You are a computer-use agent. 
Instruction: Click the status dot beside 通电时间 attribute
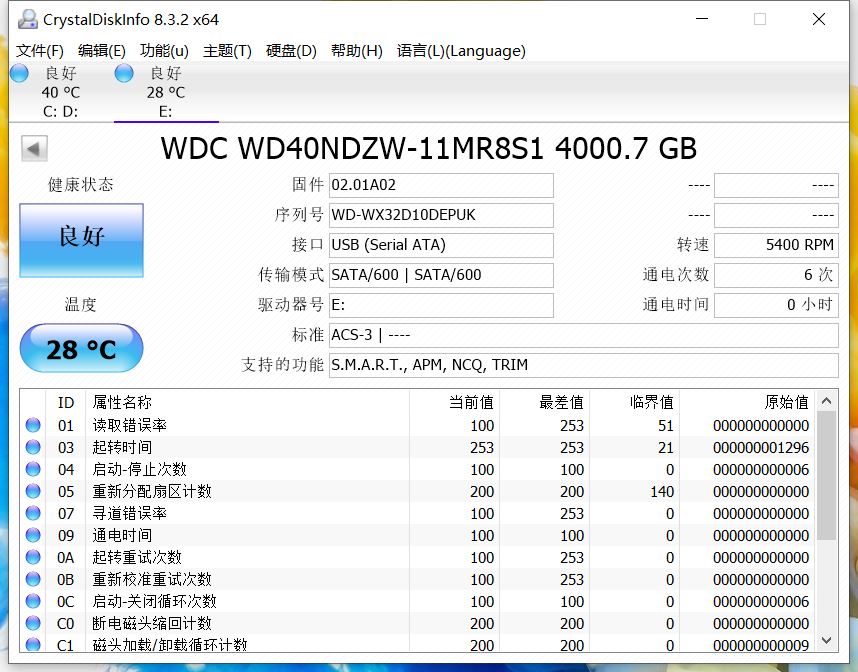pyautogui.click(x=31, y=535)
